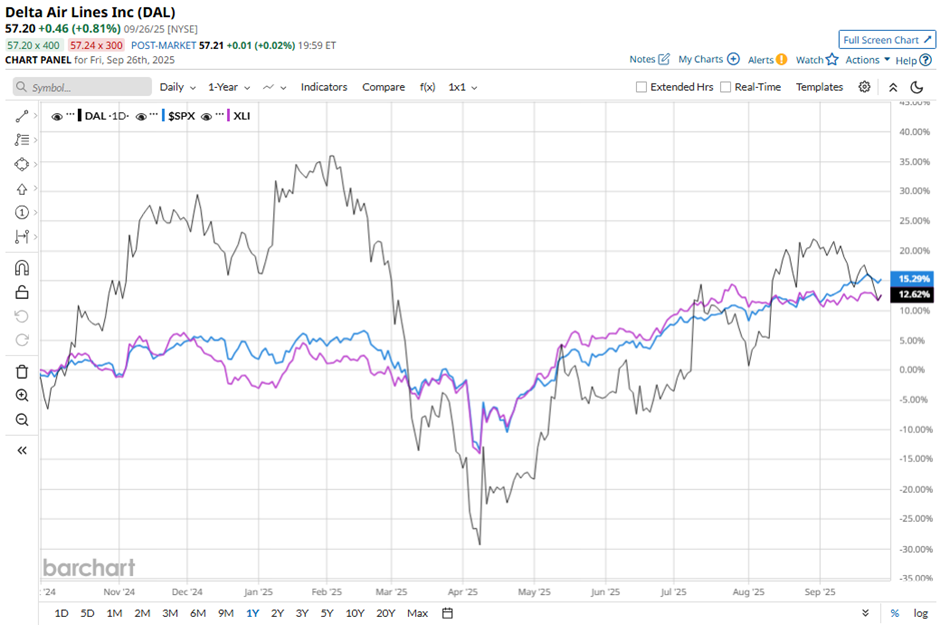This screenshot has height=625, width=940.
Task: Add to My Charts plus icon
Action: coord(733,59)
